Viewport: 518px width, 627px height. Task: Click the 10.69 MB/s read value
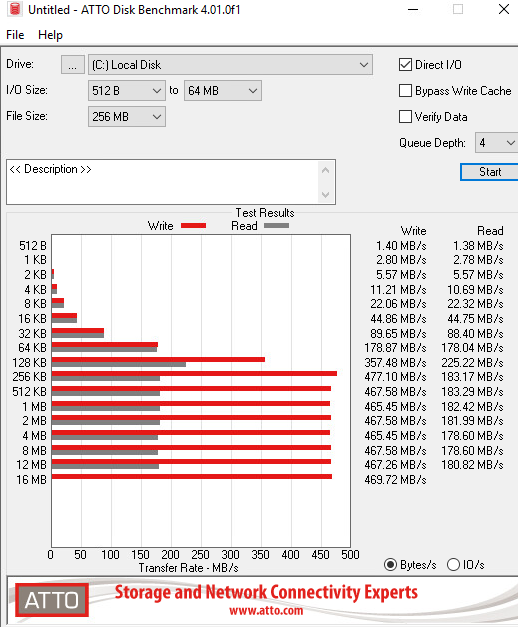pos(475,290)
